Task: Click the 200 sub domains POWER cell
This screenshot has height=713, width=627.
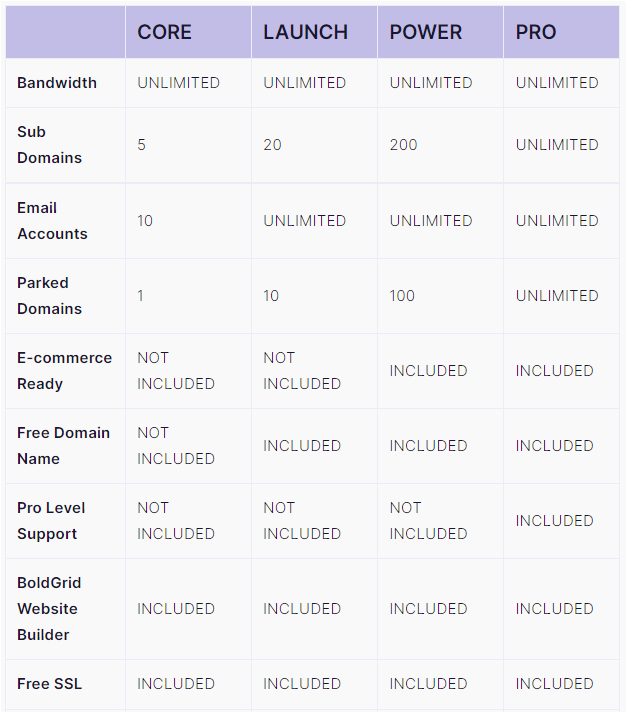Action: pos(403,145)
